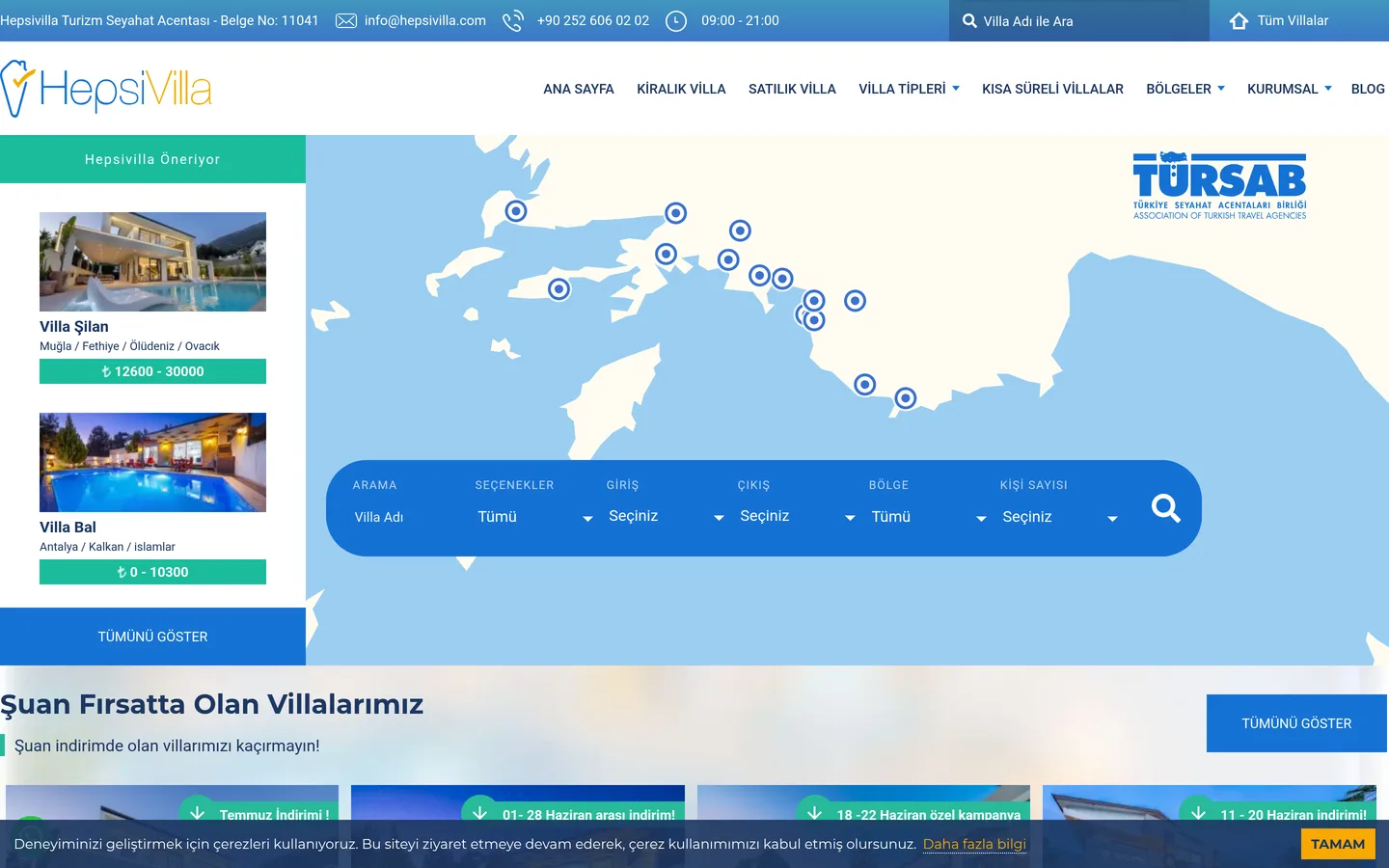Viewport: 1389px width, 868px height.
Task: Click the Villa Bal price button 0 - 10300
Action: [x=152, y=572]
